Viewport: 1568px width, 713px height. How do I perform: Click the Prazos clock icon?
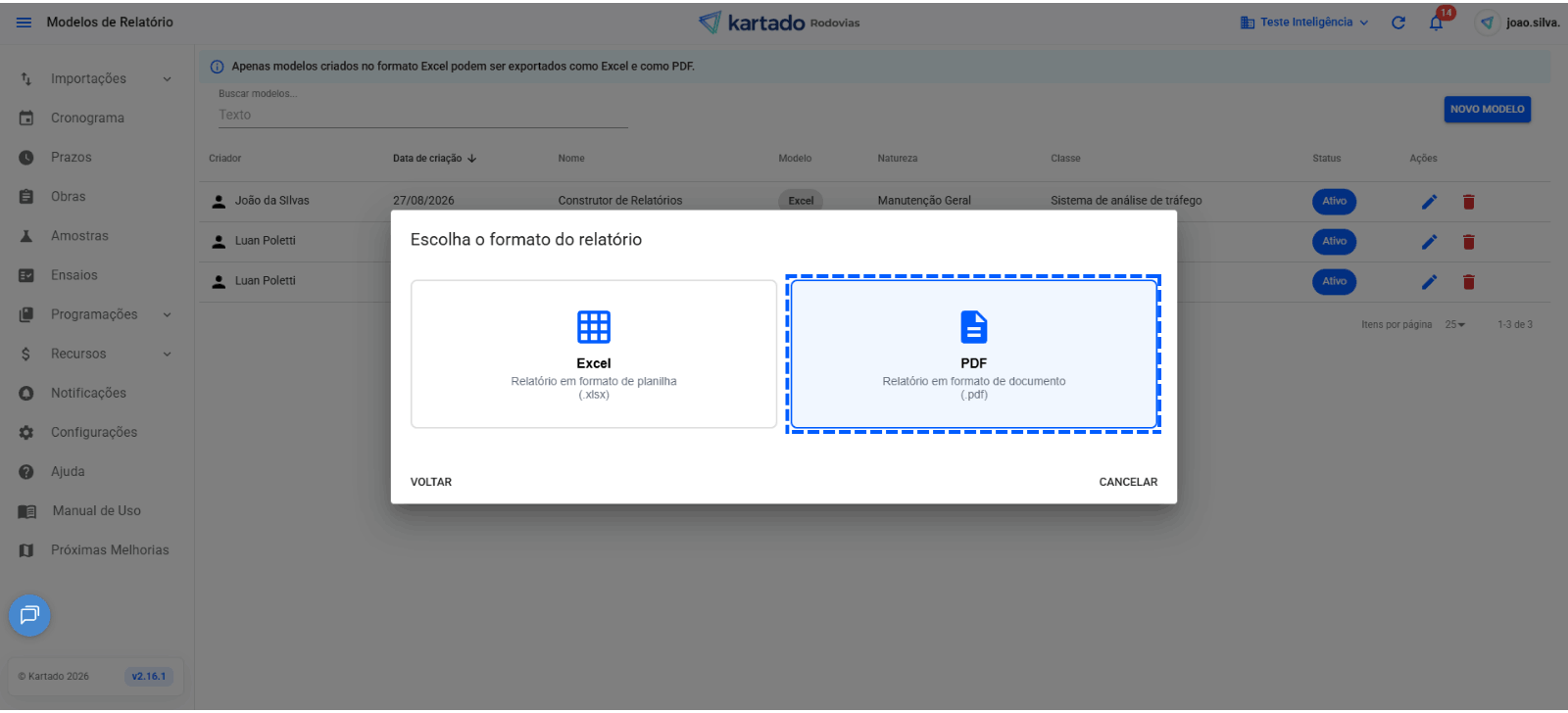coord(26,157)
